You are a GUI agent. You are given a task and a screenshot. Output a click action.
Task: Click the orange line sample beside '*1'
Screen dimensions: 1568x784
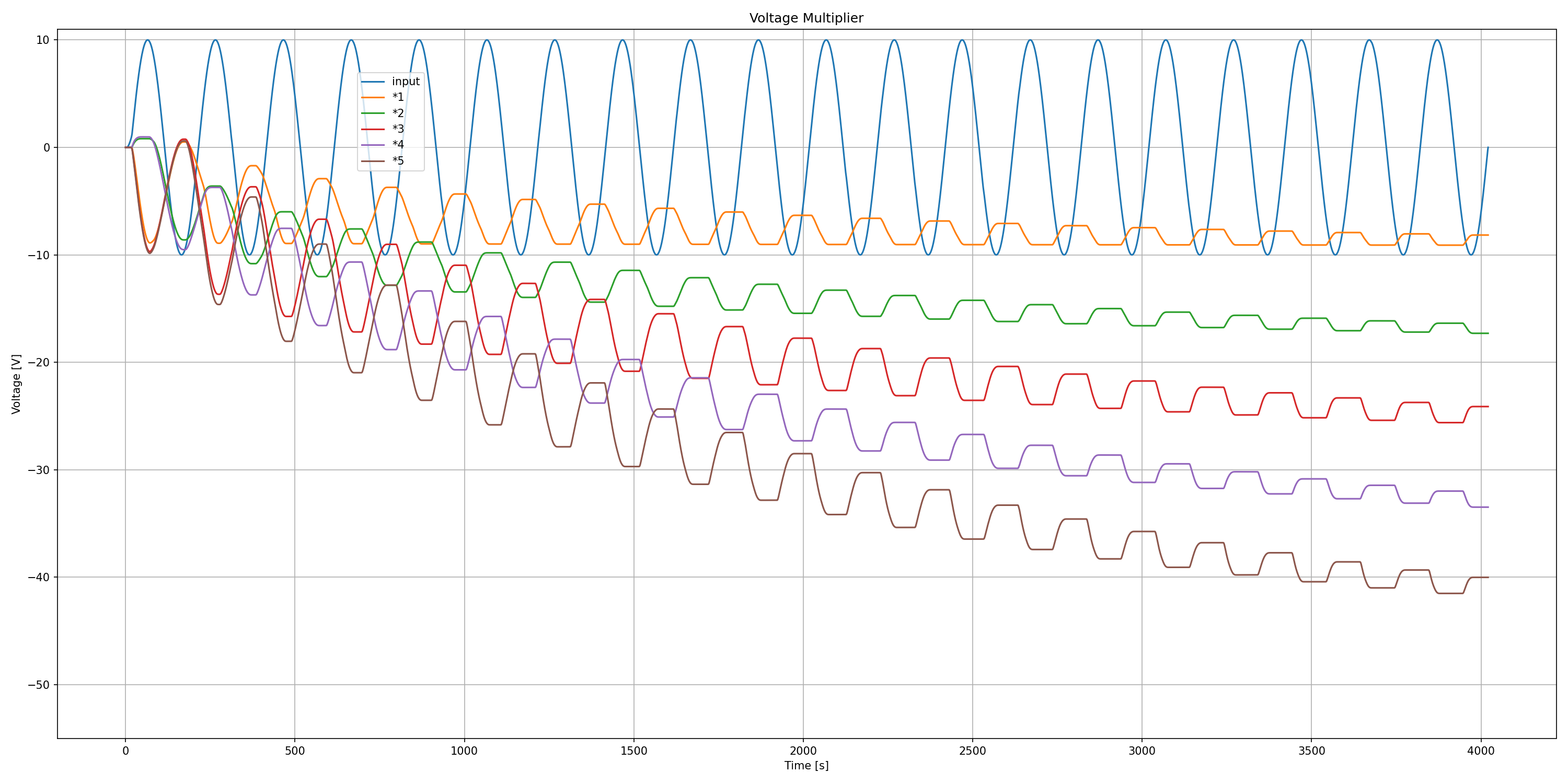(373, 97)
